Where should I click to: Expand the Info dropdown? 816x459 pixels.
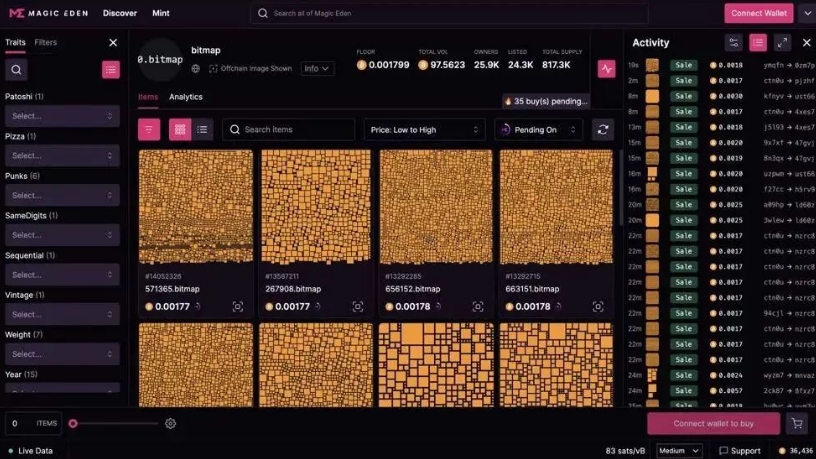317,69
